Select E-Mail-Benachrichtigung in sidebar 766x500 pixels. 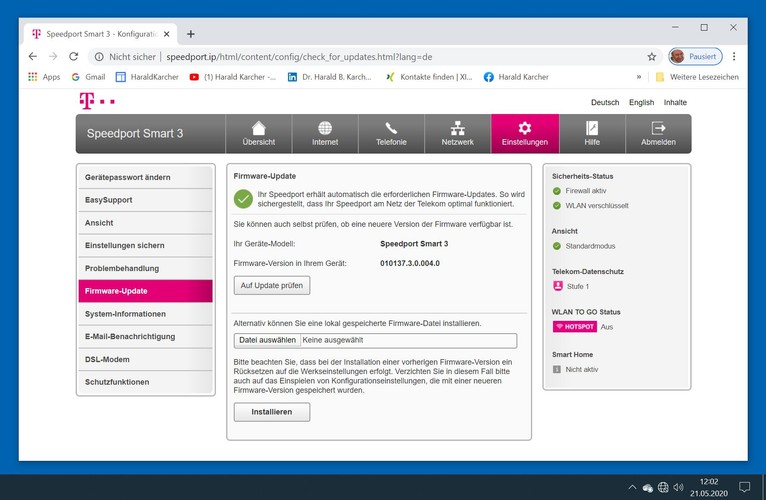point(146,336)
